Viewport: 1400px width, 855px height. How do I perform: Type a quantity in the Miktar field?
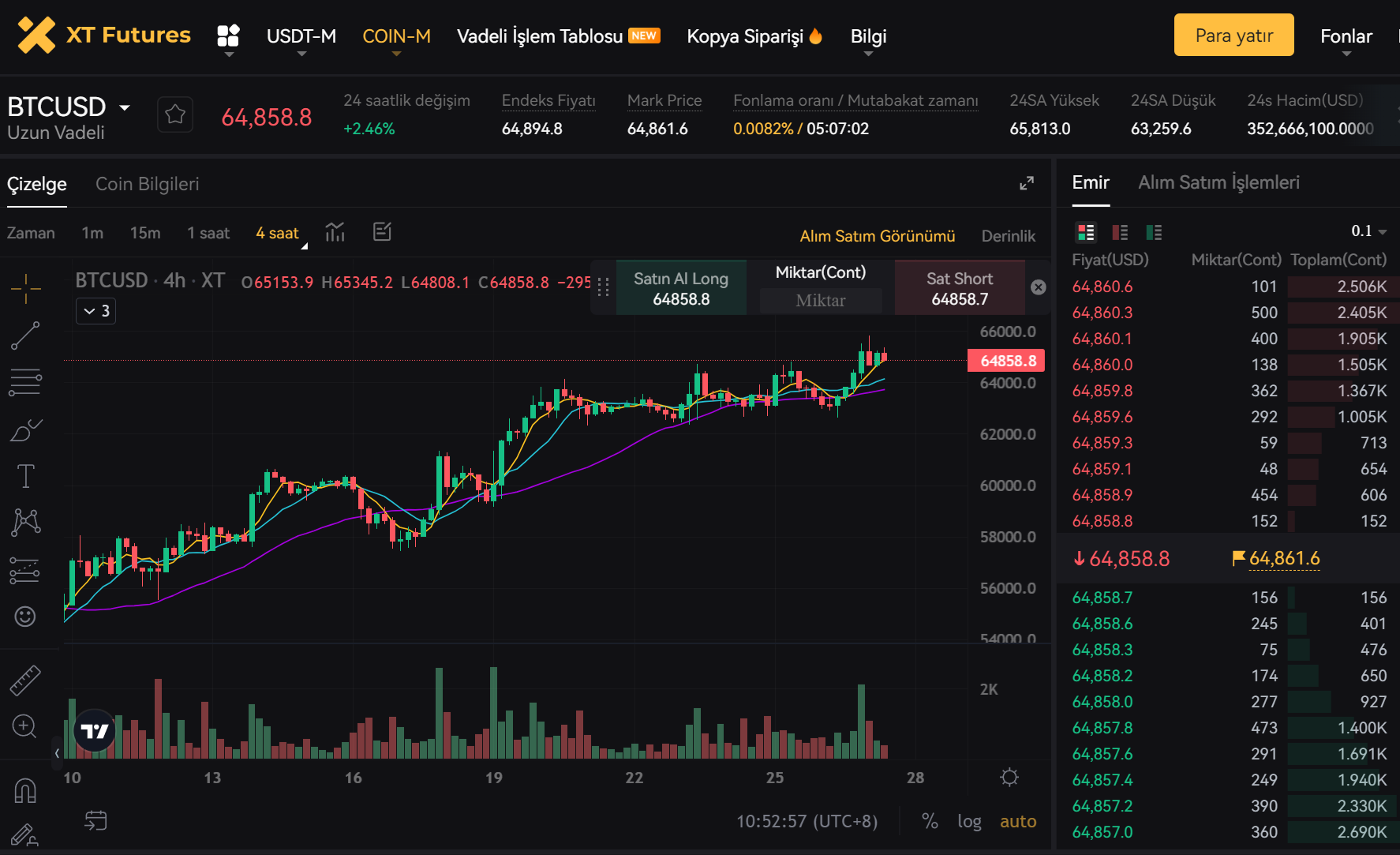[821, 300]
